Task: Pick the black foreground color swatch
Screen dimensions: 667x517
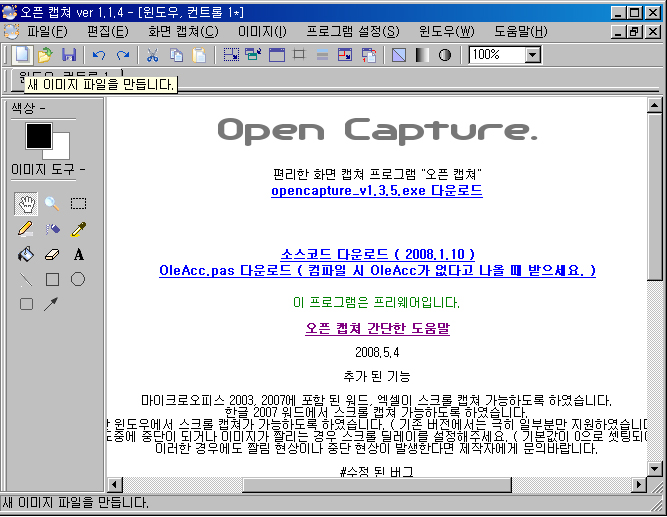Action: pyautogui.click(x=39, y=136)
